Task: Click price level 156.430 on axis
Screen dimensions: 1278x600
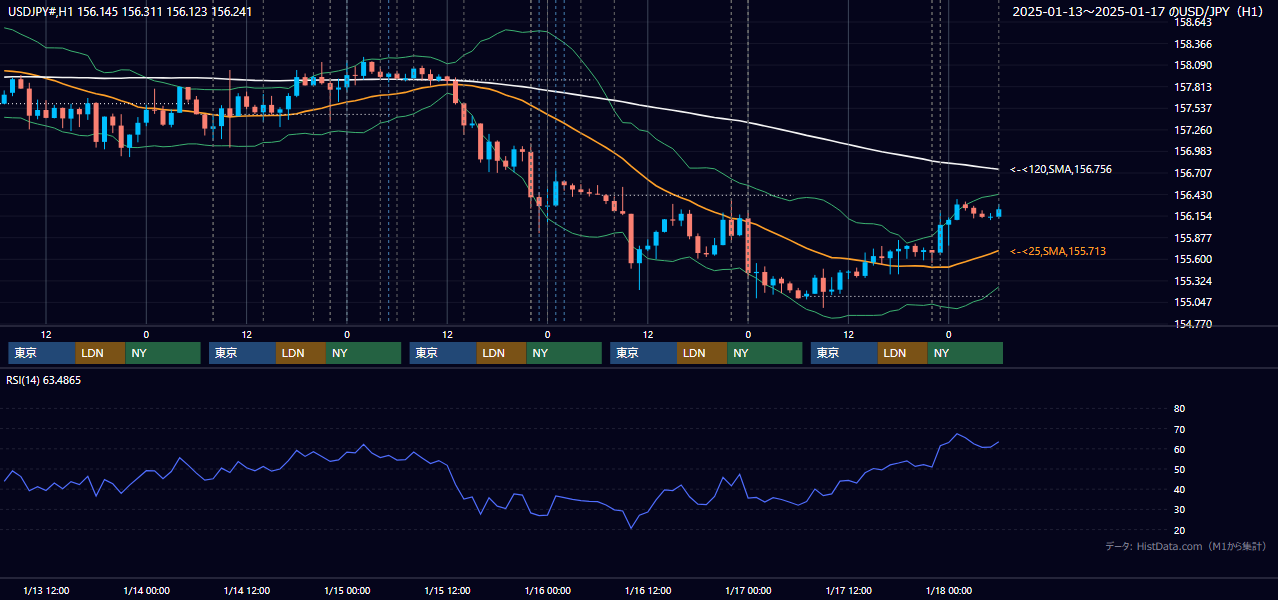Action: pyautogui.click(x=1192, y=195)
